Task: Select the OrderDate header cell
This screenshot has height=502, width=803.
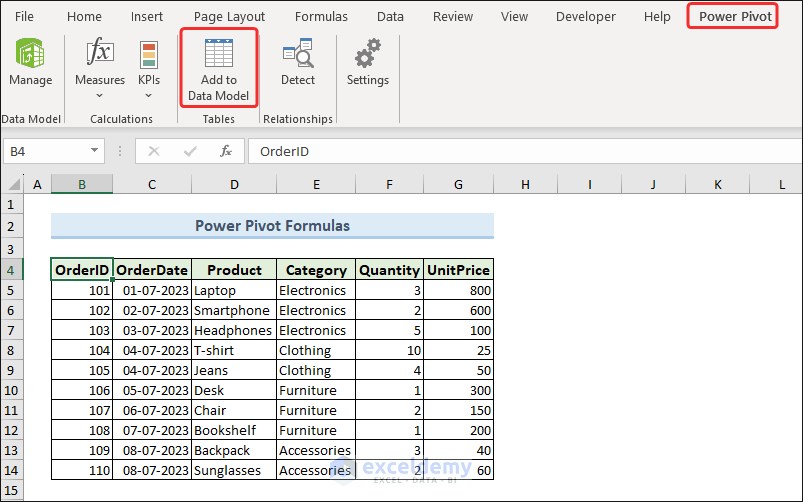Action: (152, 269)
